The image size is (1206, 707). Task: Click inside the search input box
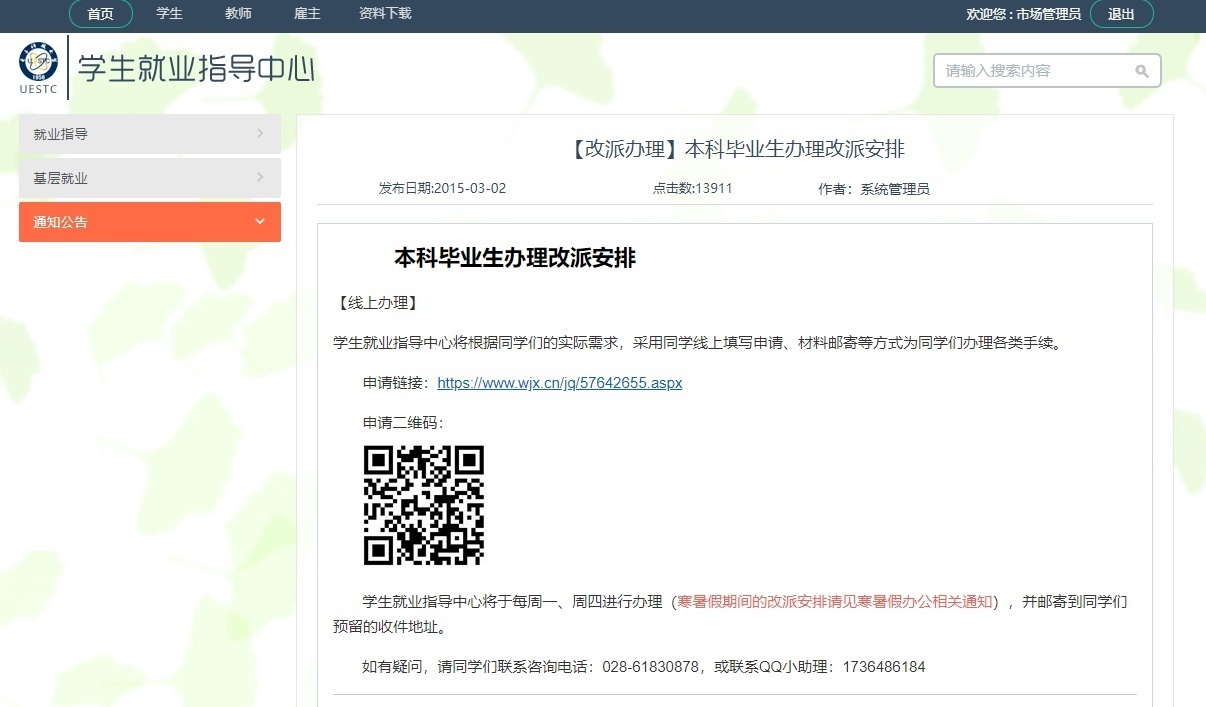point(1030,70)
